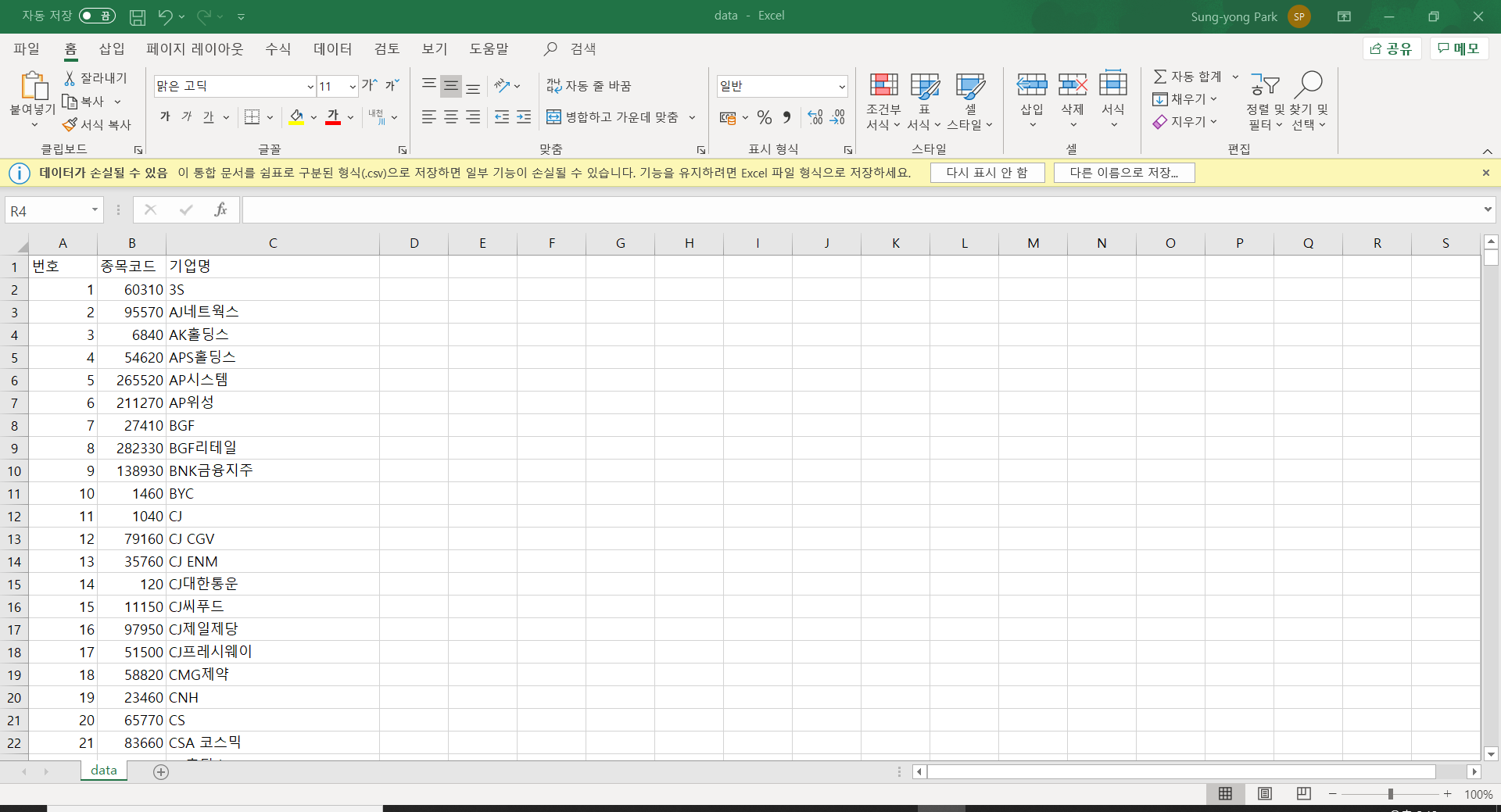
Task: Expand Merge & Center dropdown arrow
Action: [692, 117]
